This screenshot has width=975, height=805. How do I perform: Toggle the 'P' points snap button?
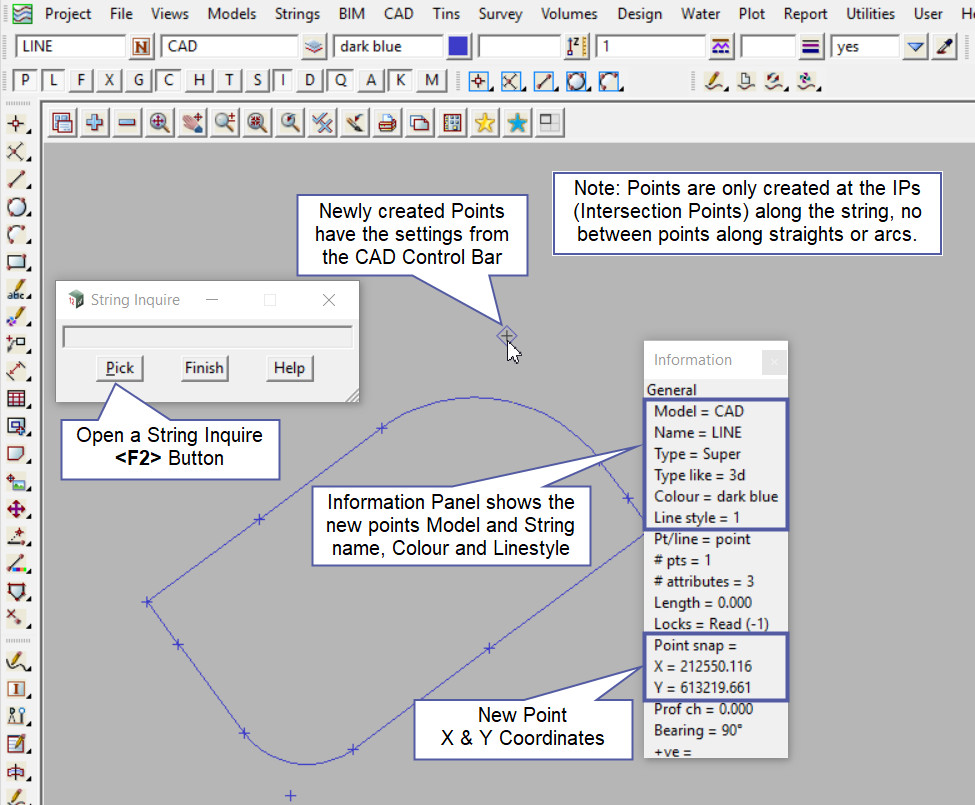[x=26, y=81]
